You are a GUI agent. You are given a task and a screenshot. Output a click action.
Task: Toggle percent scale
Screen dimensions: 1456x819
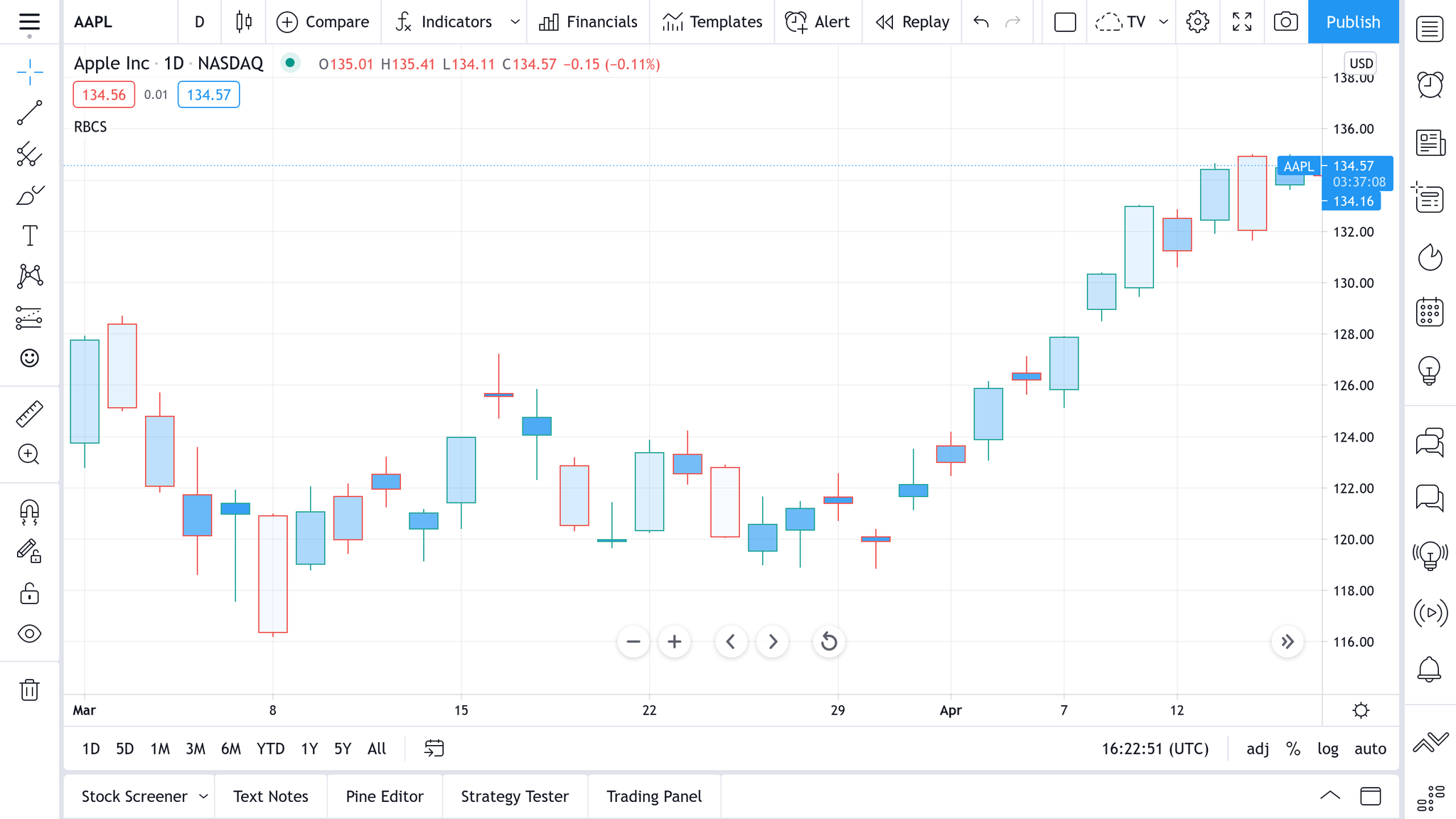point(1293,749)
